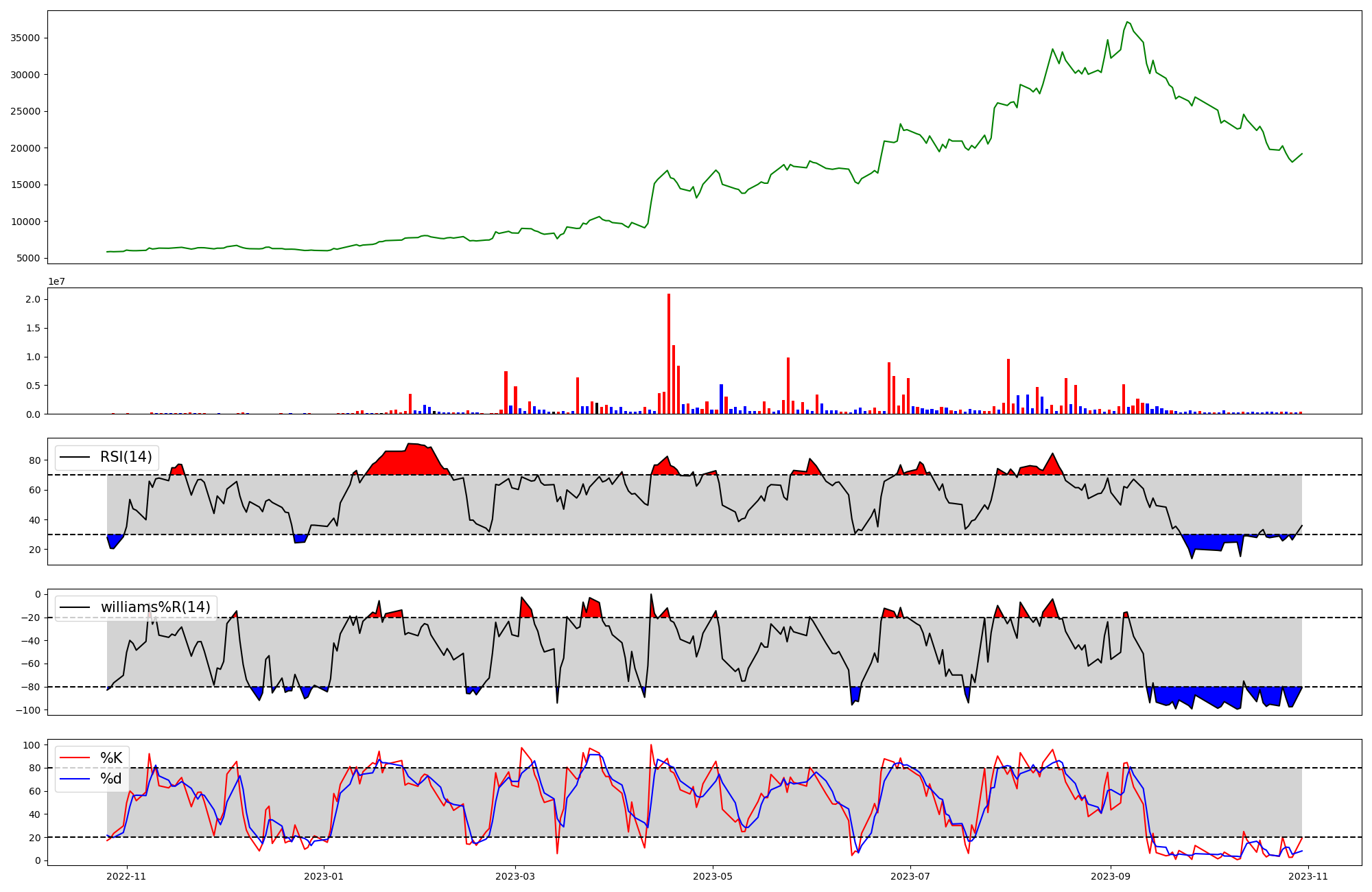Click the 2023-09 x-axis date label
The image size is (1372, 892).
1111,876
